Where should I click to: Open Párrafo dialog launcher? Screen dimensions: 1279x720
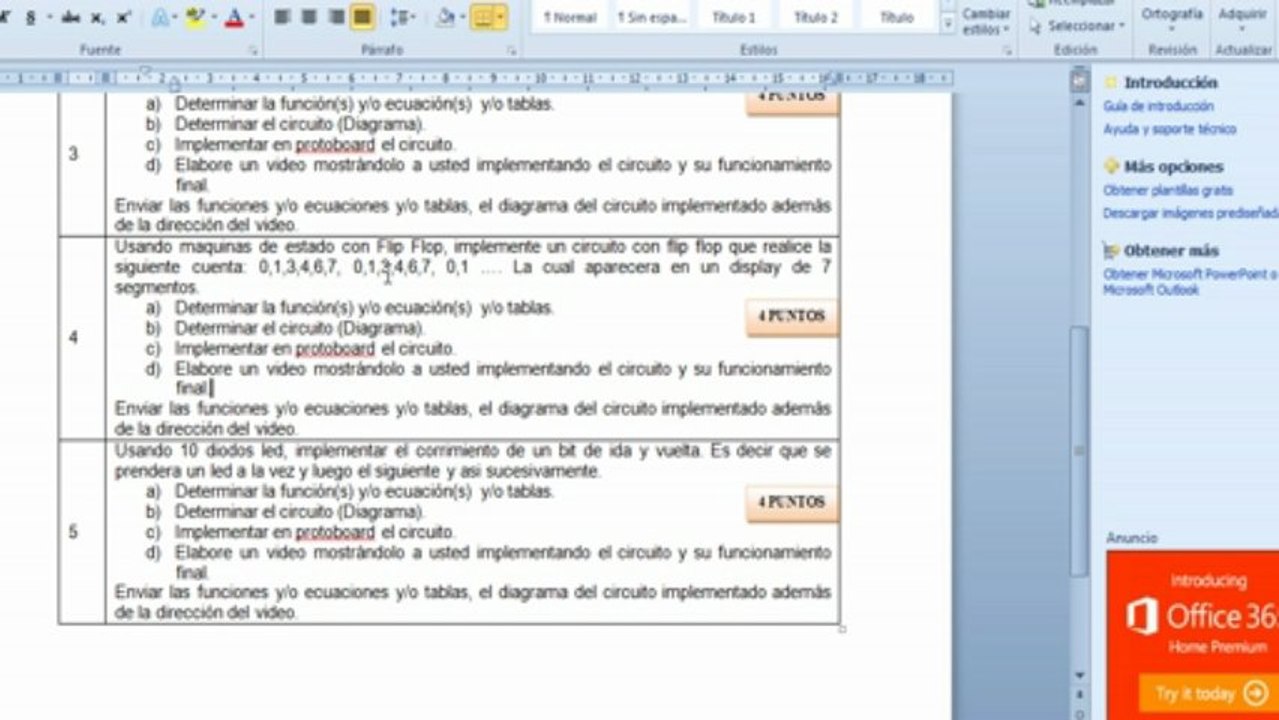(x=512, y=49)
